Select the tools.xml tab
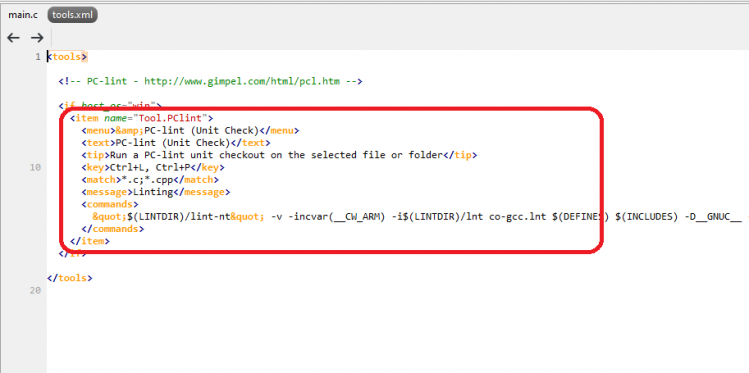The width and height of the screenshot is (749, 373). 73,15
